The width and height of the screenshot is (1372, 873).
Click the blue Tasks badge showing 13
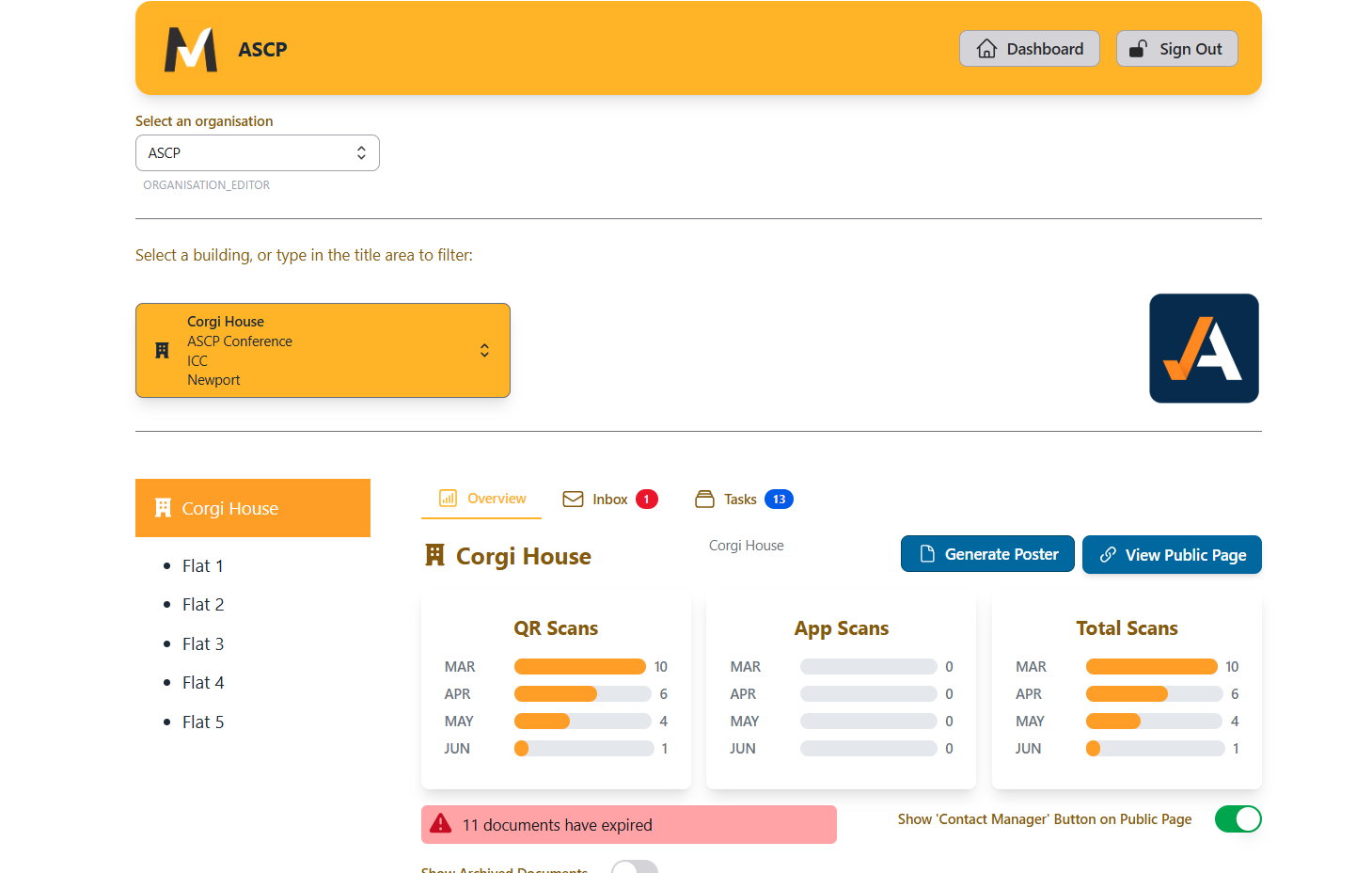click(779, 499)
